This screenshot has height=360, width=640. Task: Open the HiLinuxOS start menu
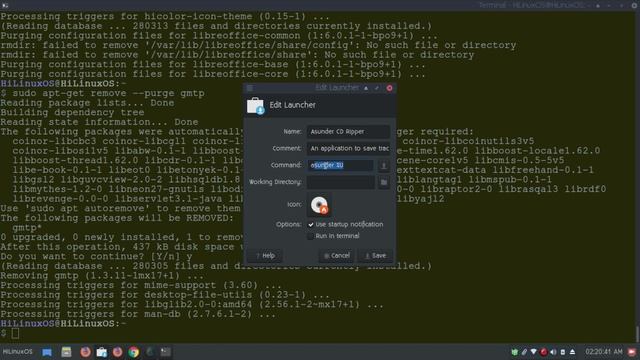click(x=18, y=351)
